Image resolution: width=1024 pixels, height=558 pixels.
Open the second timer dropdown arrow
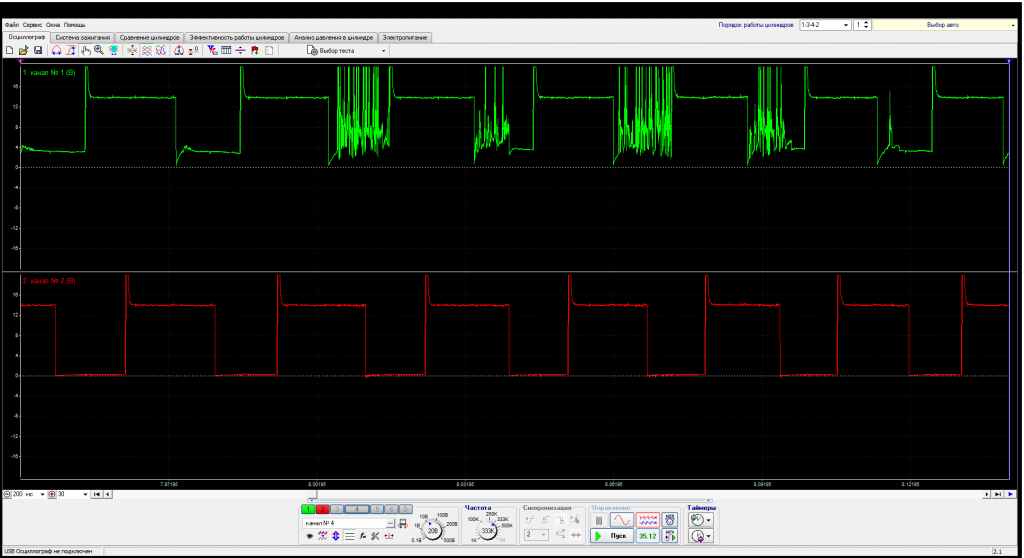point(708,536)
